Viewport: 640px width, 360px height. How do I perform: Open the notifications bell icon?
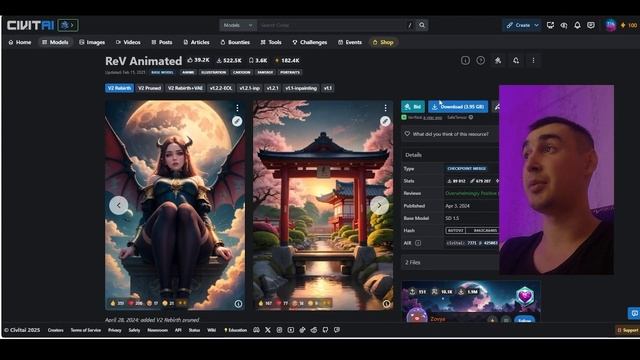[577, 25]
